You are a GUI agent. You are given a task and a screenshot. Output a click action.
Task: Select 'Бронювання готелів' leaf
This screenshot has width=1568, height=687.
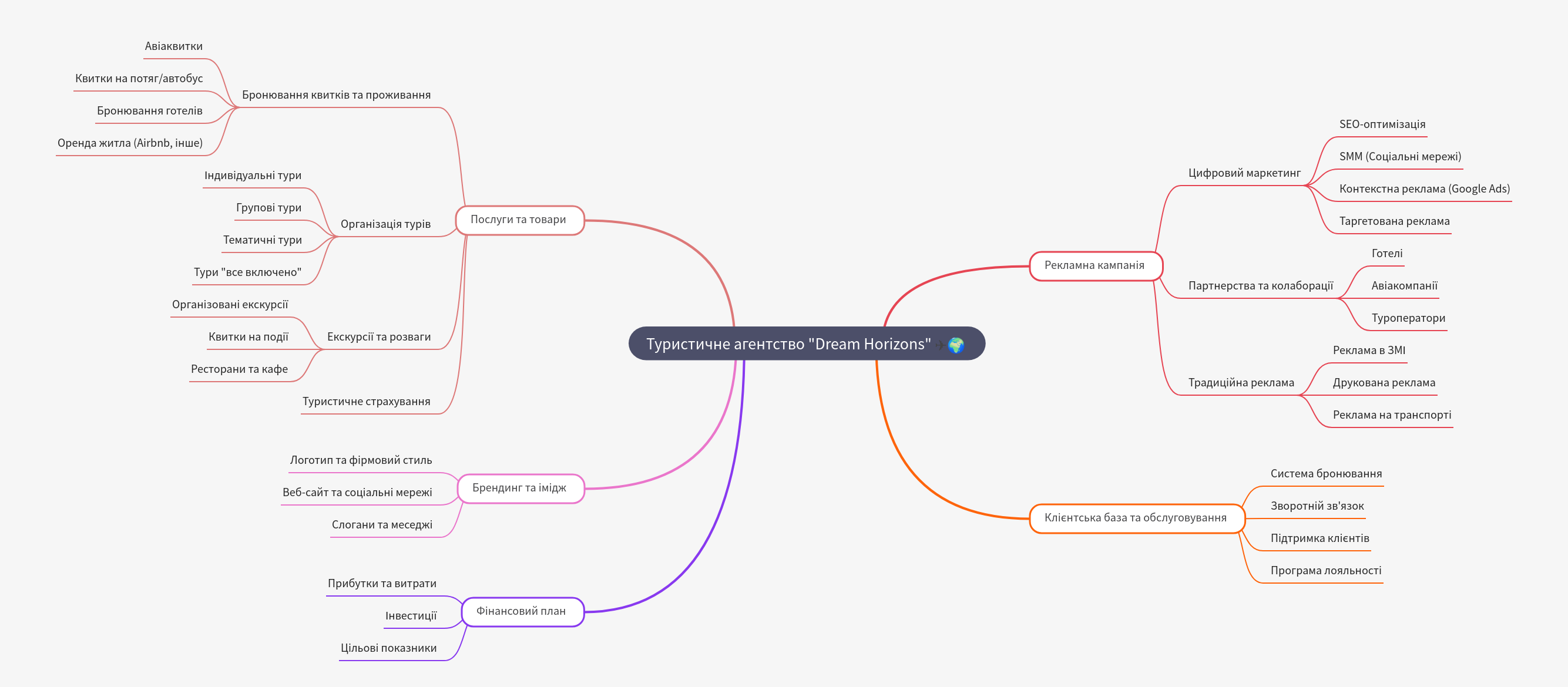(150, 111)
